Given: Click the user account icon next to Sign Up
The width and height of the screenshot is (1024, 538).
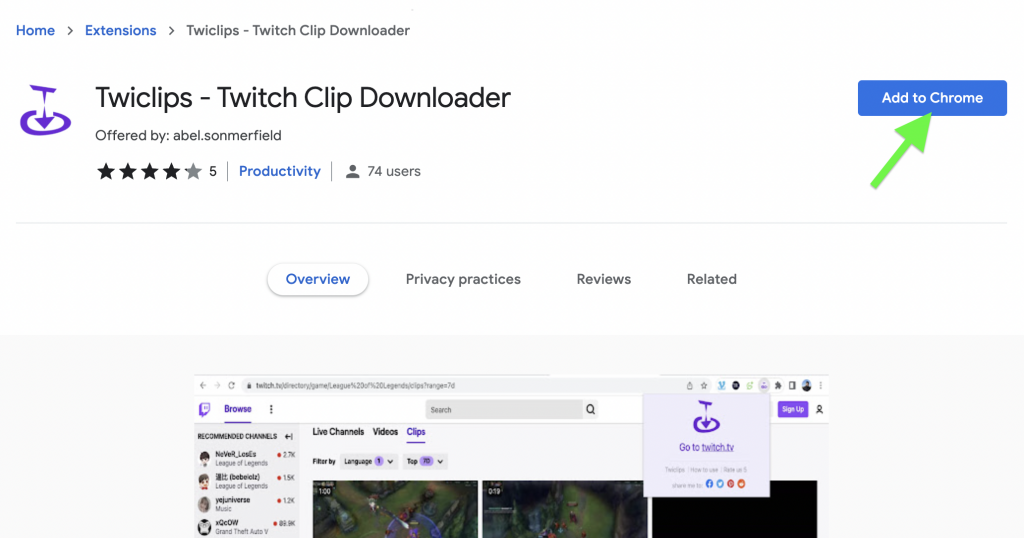Looking at the screenshot, I should [819, 409].
